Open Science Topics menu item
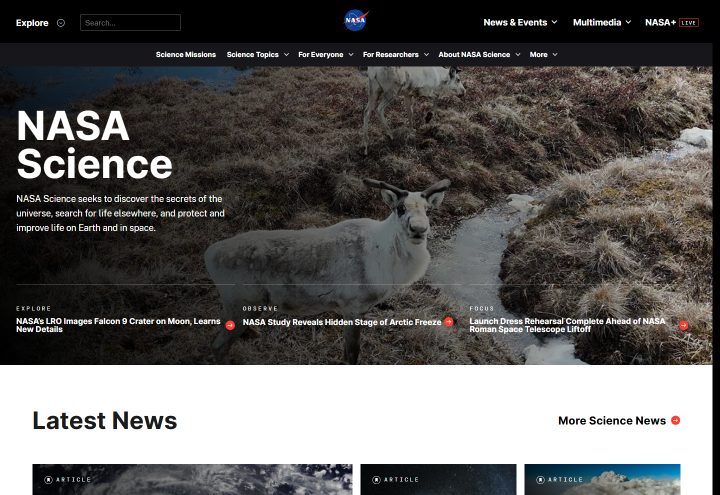The image size is (720, 495). 253,55
